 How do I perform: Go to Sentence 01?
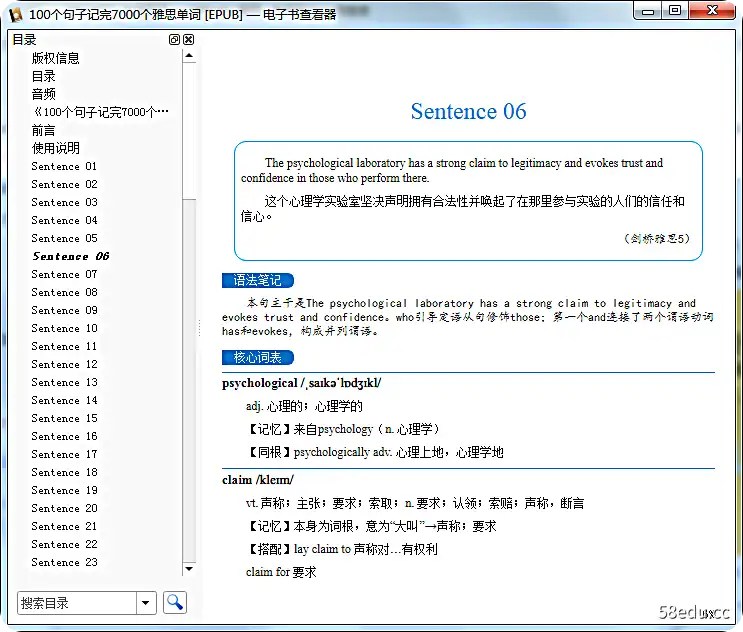point(64,166)
